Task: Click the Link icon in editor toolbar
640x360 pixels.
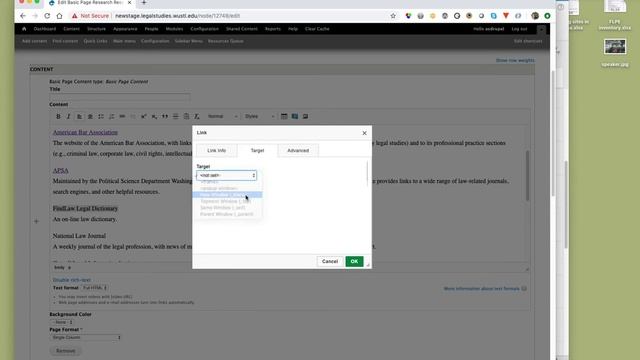Action: point(122,116)
